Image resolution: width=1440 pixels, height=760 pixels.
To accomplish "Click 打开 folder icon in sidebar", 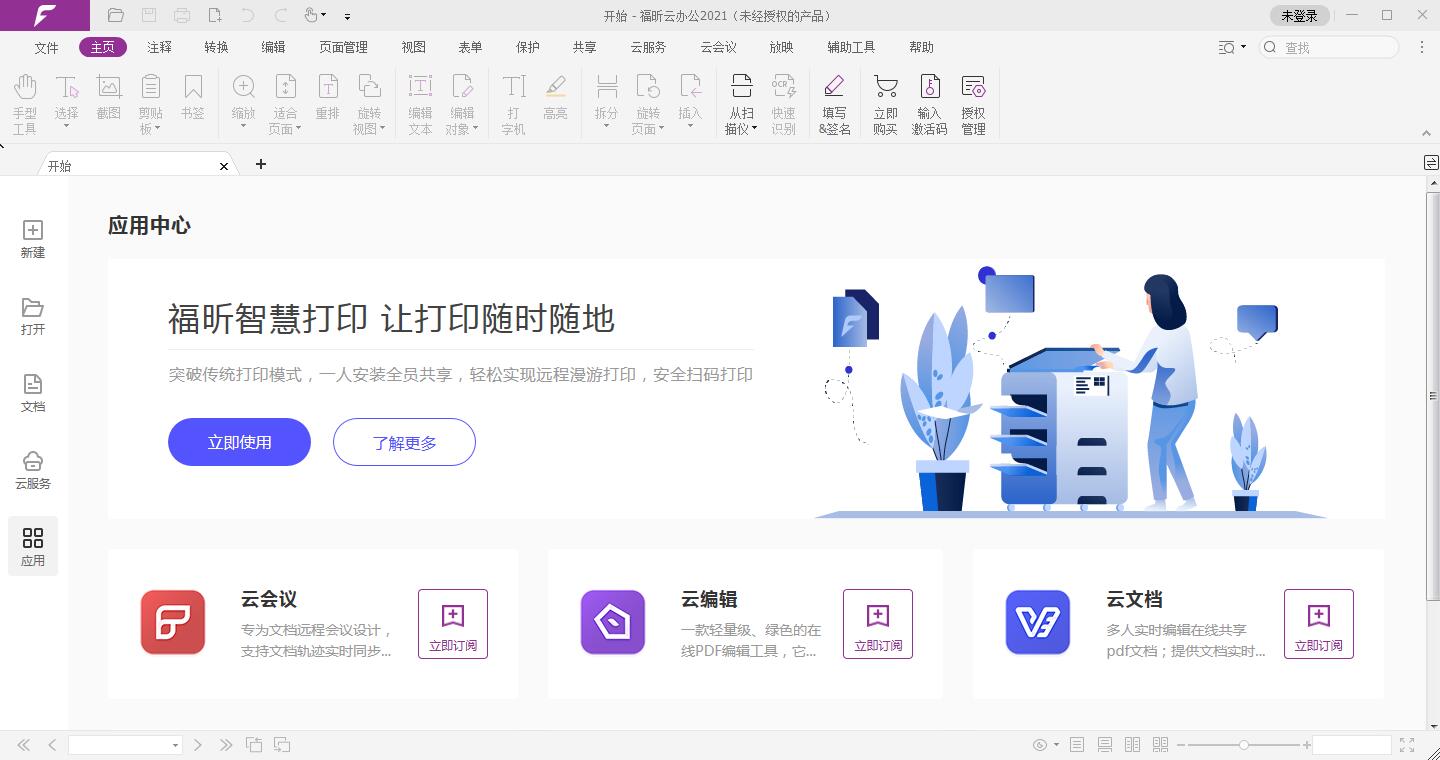I will (33, 316).
